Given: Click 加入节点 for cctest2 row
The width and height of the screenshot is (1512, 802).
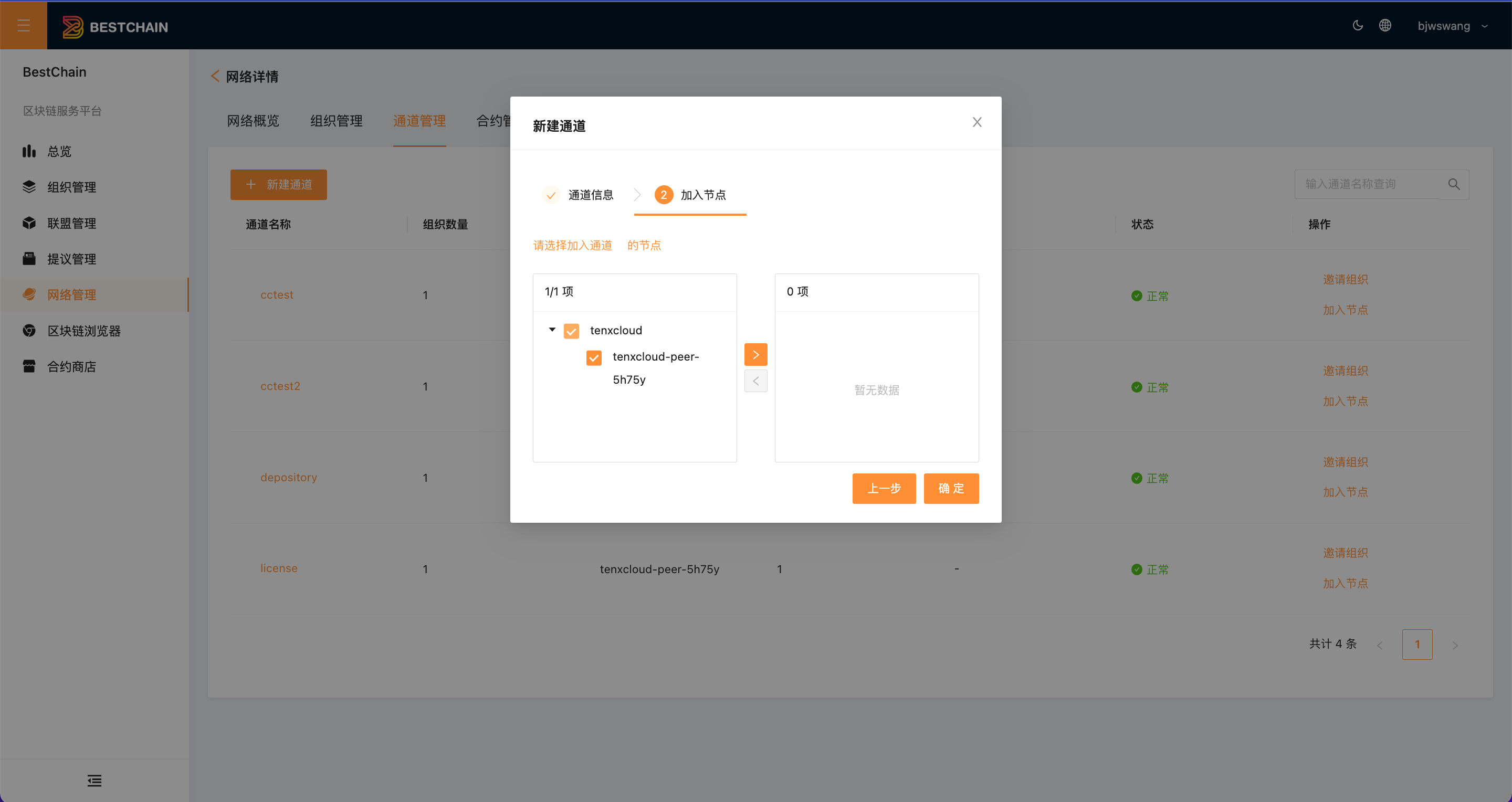Looking at the screenshot, I should [x=1345, y=402].
